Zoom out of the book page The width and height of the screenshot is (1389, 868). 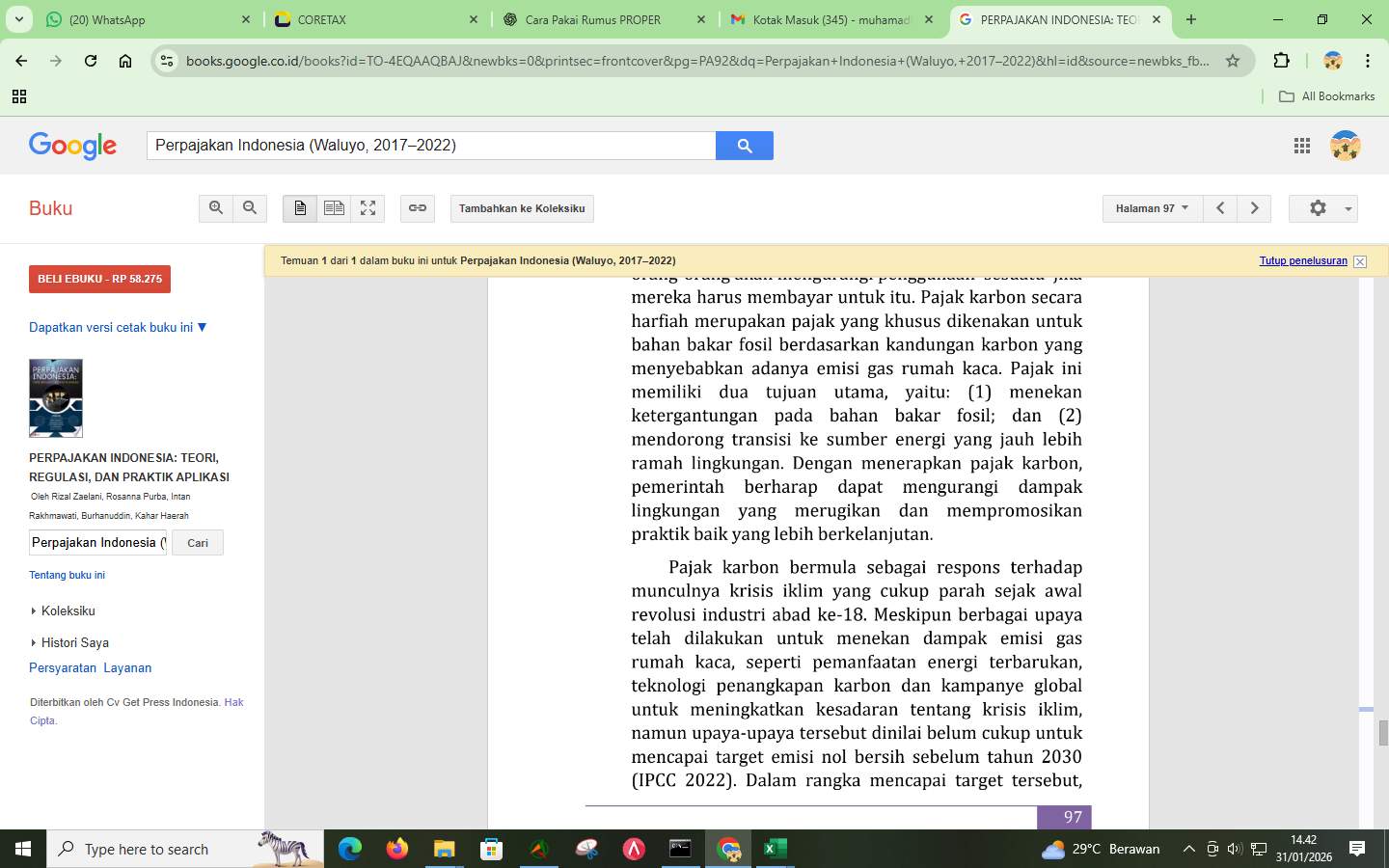[x=250, y=208]
